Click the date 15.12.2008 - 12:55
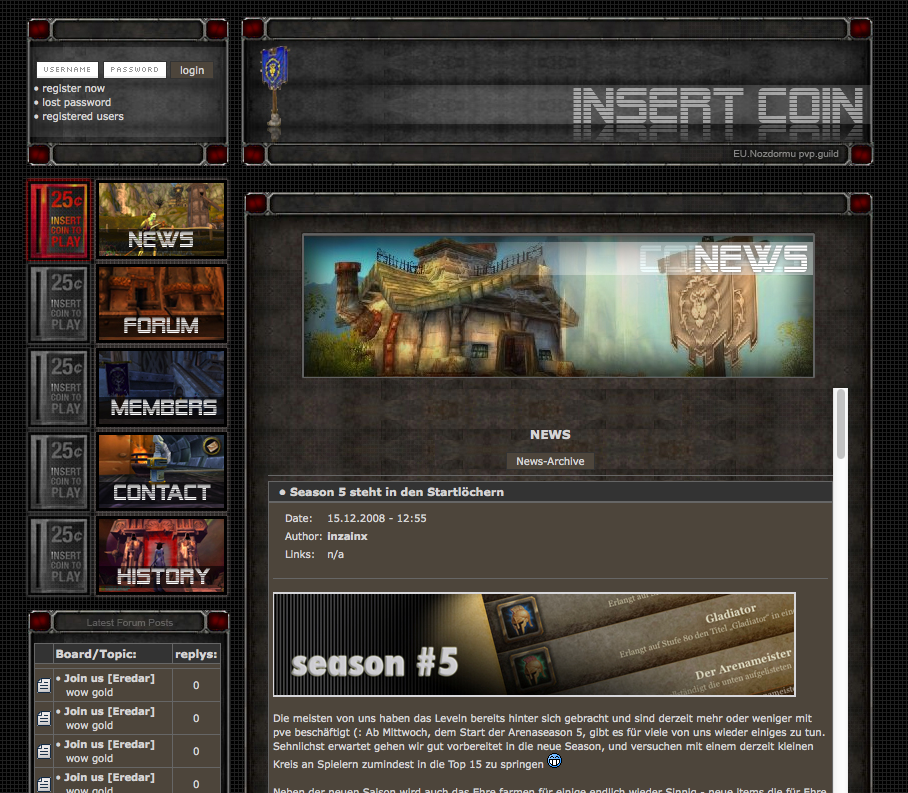The height and width of the screenshot is (793, 908). coord(376,518)
